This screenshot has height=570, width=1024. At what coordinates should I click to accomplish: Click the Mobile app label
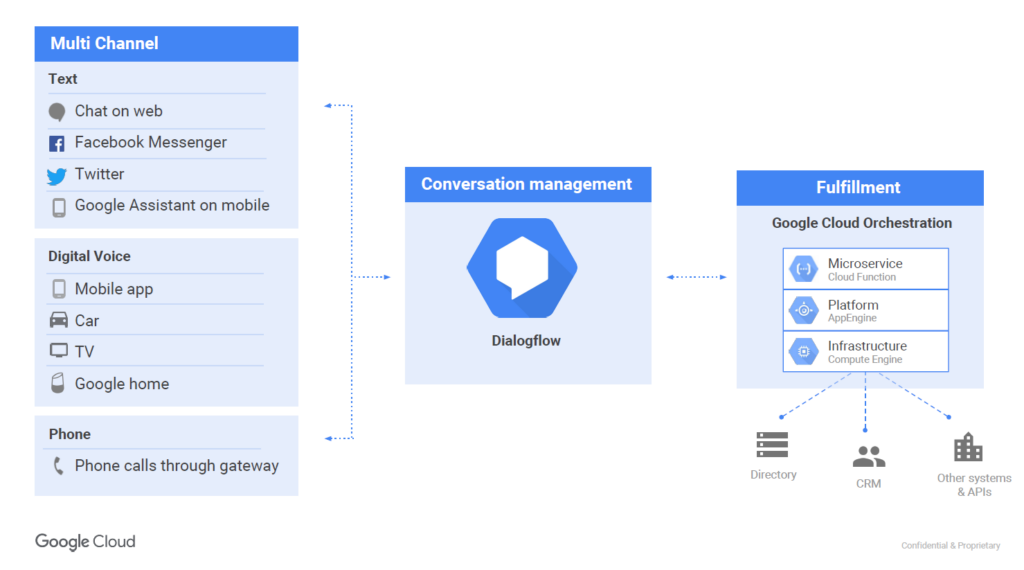tap(114, 289)
